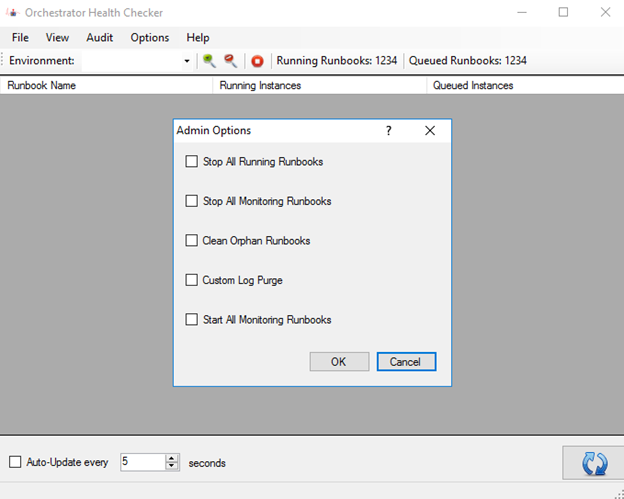Enable Clean Orphan Runbooks option
The width and height of the screenshot is (624, 499).
[191, 240]
